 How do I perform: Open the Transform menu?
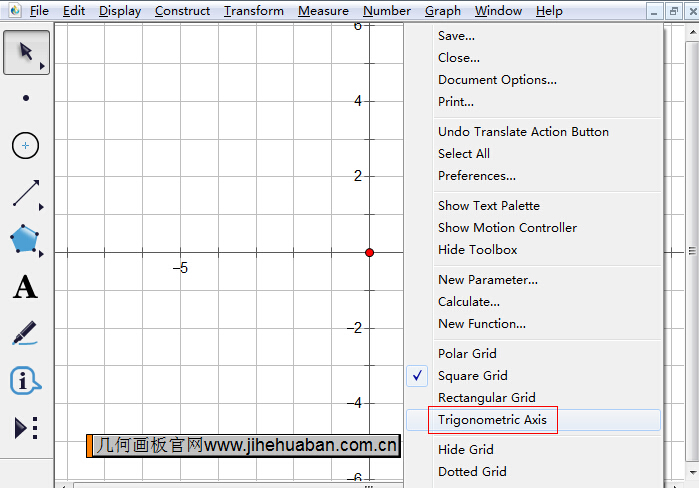click(x=254, y=10)
